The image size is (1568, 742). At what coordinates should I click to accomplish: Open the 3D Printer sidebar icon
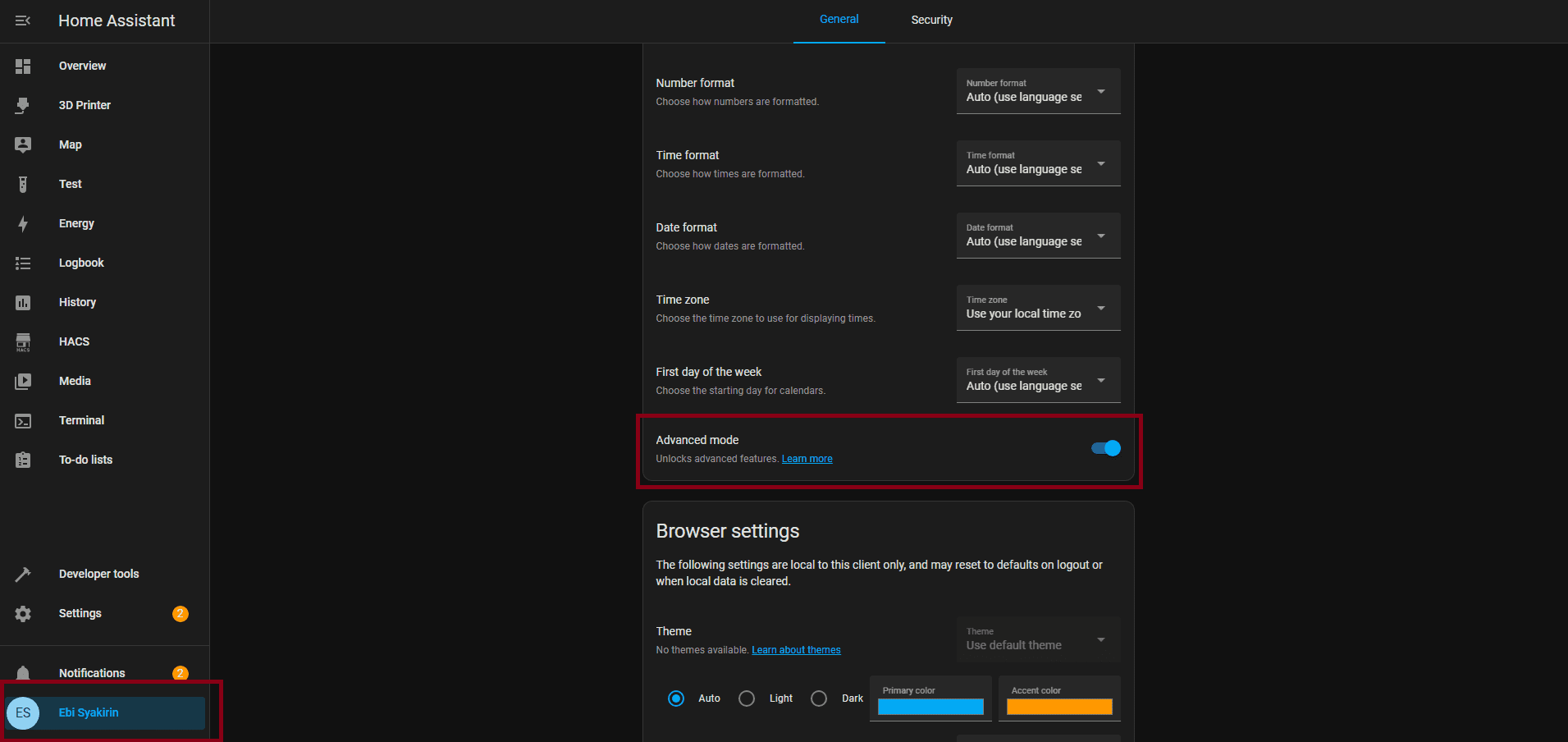[x=23, y=105]
